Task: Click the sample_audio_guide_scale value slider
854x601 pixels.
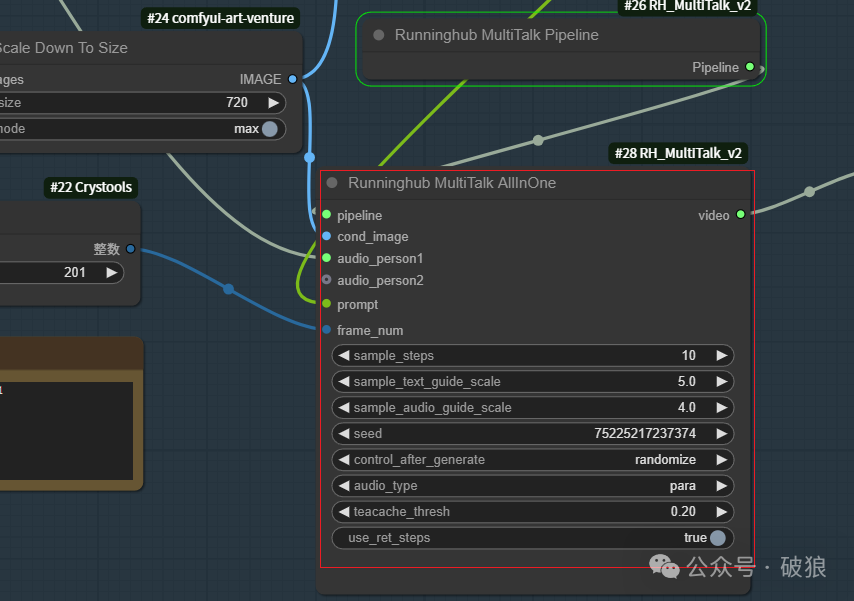Action: pyautogui.click(x=532, y=408)
